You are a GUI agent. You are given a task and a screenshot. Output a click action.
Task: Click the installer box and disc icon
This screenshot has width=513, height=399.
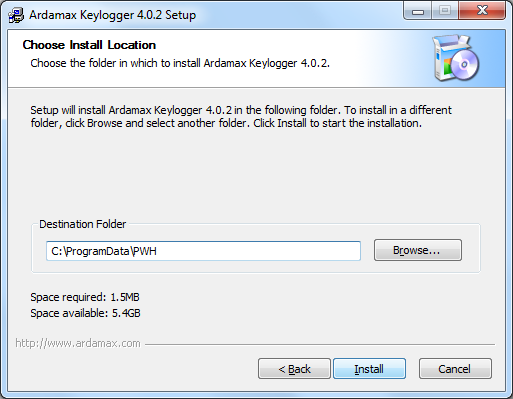tap(456, 58)
